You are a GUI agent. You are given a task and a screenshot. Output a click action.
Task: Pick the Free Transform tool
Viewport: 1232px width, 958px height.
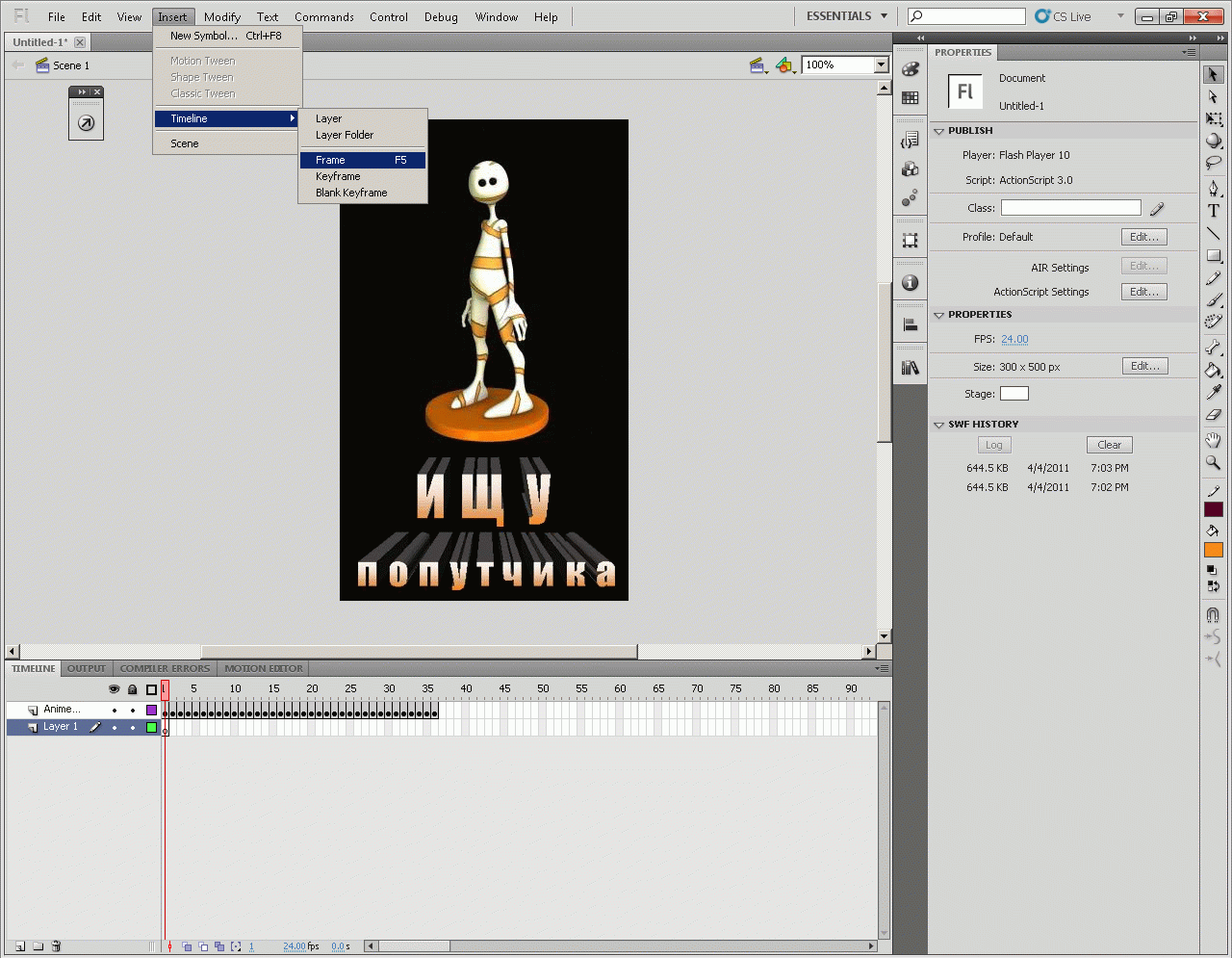click(x=1213, y=119)
